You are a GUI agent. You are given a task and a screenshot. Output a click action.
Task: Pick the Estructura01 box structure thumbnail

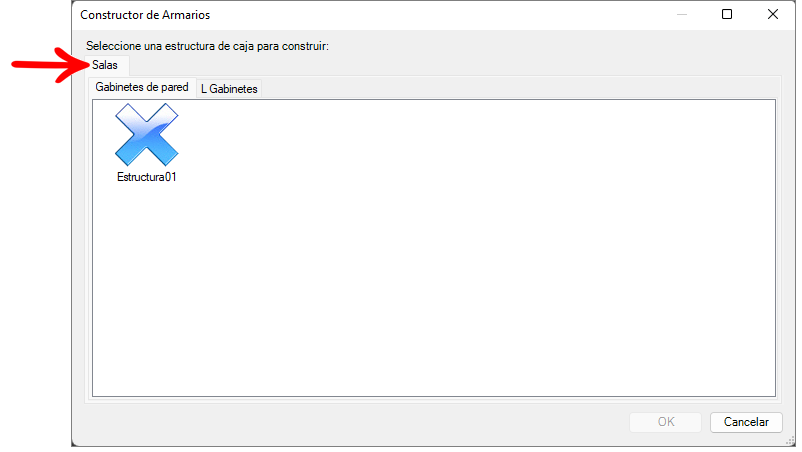click(x=147, y=134)
